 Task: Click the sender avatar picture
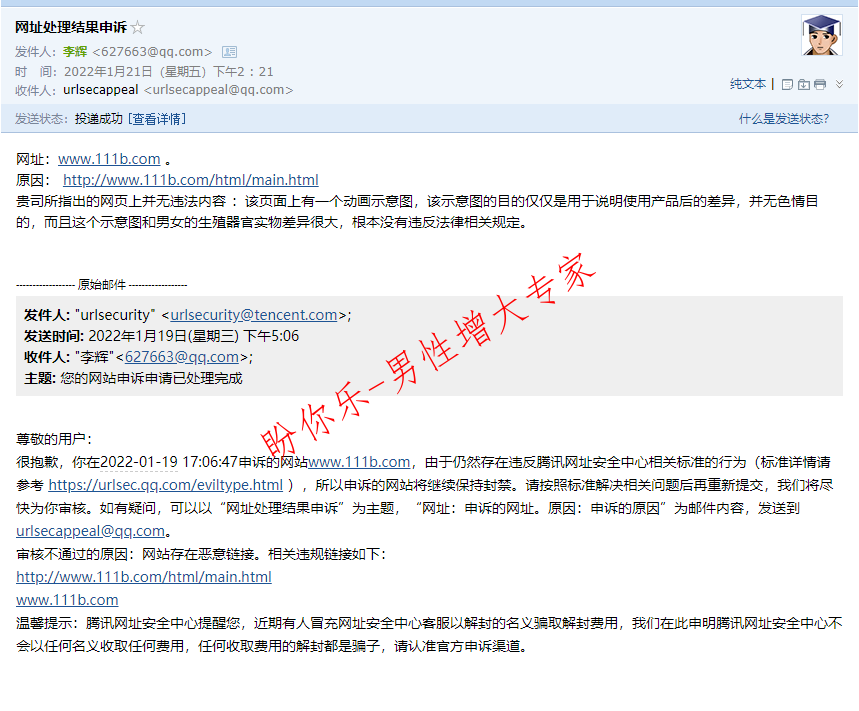click(821, 36)
